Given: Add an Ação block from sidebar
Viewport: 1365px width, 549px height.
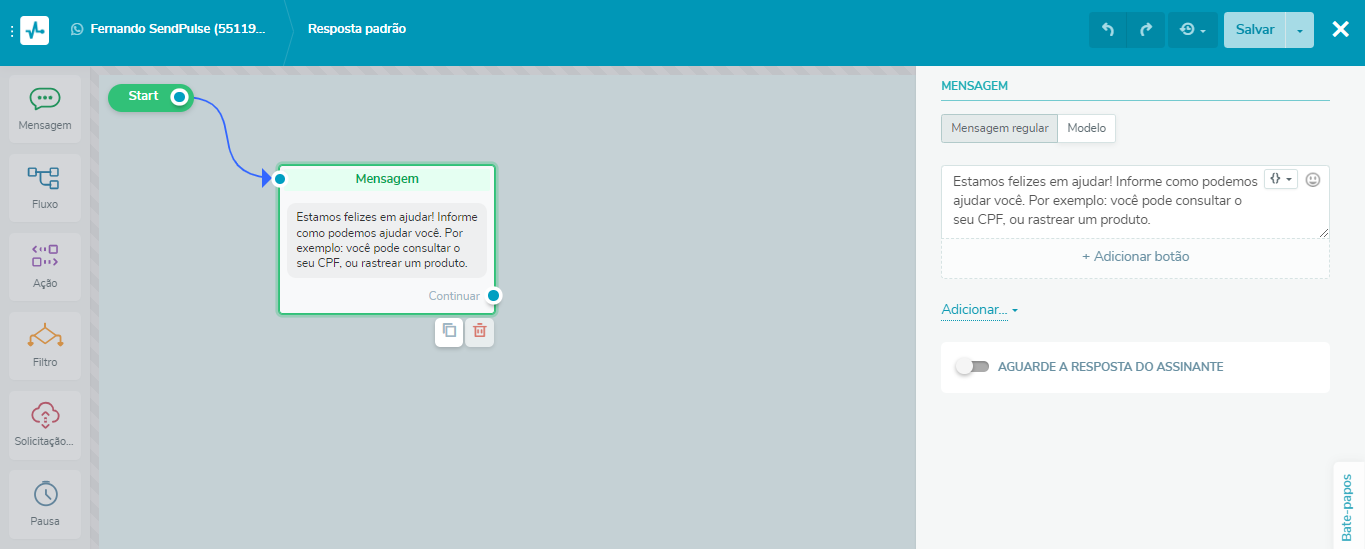Looking at the screenshot, I should tap(45, 266).
